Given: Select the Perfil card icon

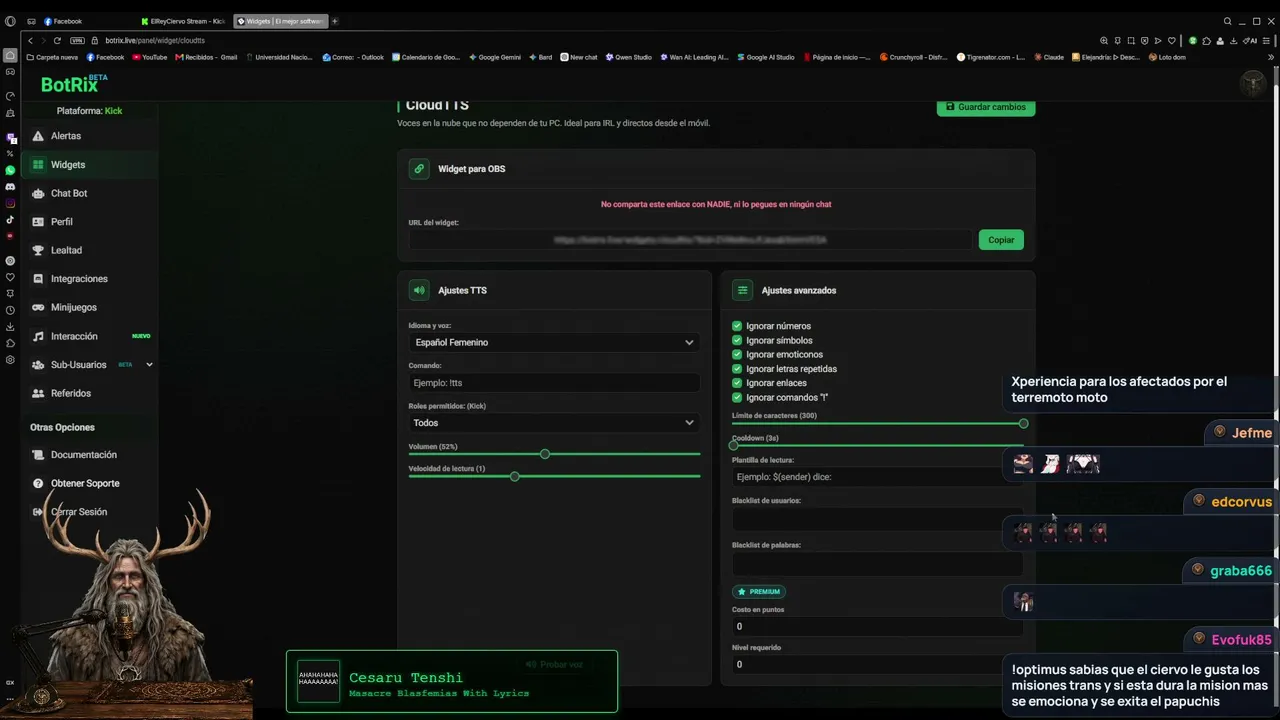Looking at the screenshot, I should point(38,222).
